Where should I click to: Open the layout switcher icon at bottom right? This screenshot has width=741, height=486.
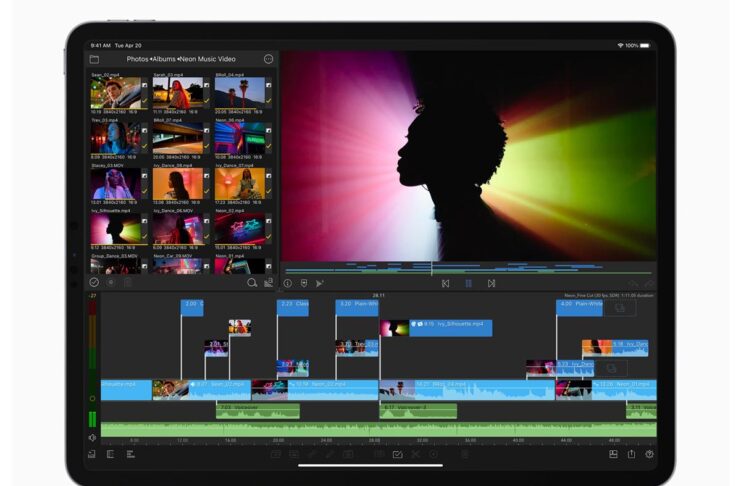pyautogui.click(x=613, y=454)
